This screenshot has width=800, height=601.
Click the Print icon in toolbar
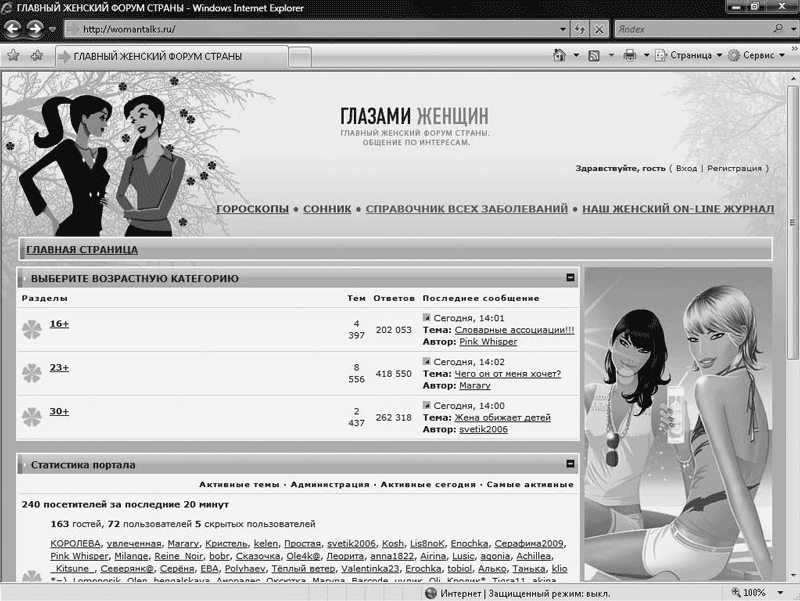click(630, 56)
